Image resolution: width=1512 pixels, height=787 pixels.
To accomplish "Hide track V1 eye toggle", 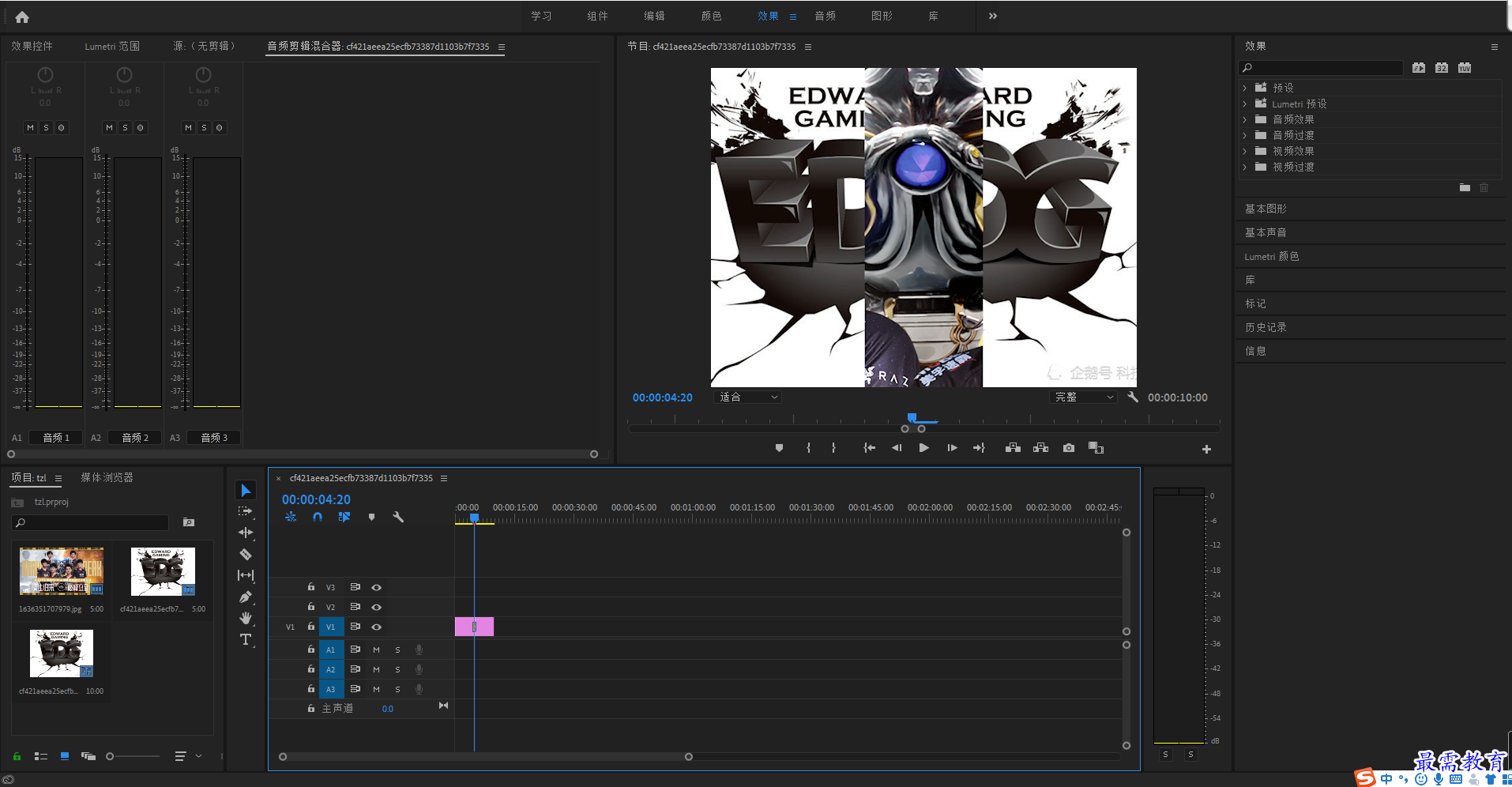I will coord(377,627).
